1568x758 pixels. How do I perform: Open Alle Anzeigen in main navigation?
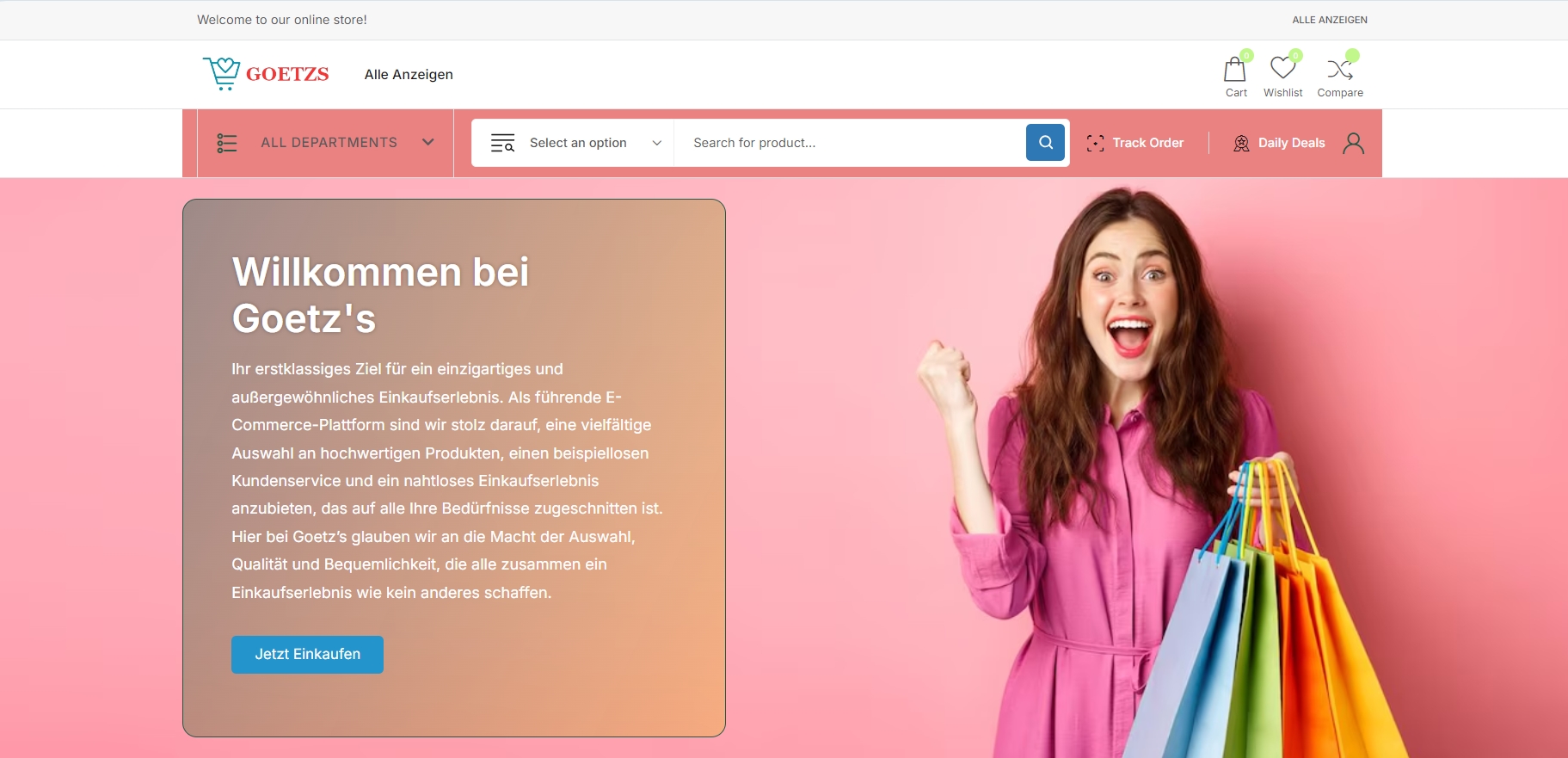[409, 74]
